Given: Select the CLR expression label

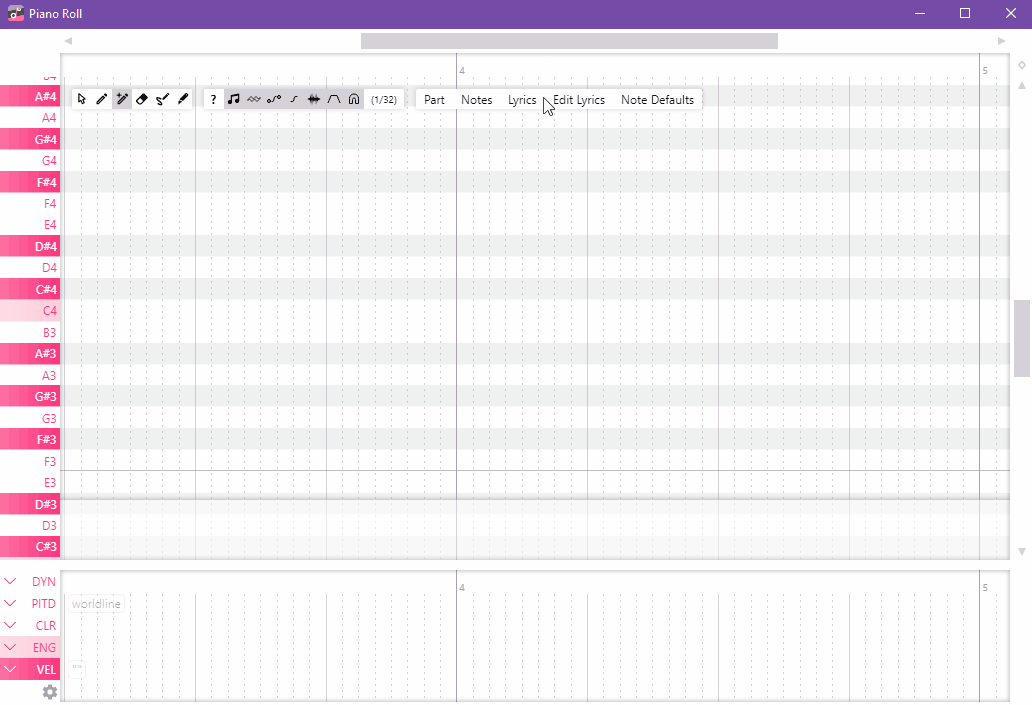Looking at the screenshot, I should point(45,626).
